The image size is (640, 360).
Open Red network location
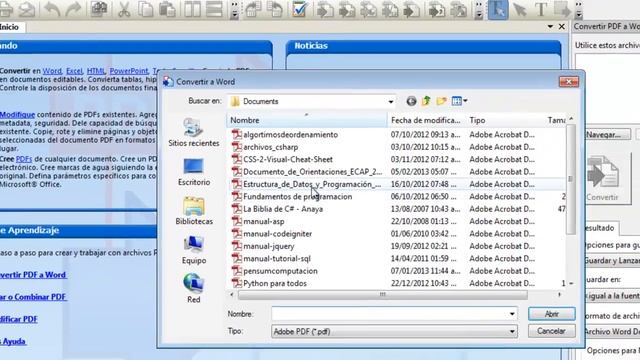tap(193, 289)
